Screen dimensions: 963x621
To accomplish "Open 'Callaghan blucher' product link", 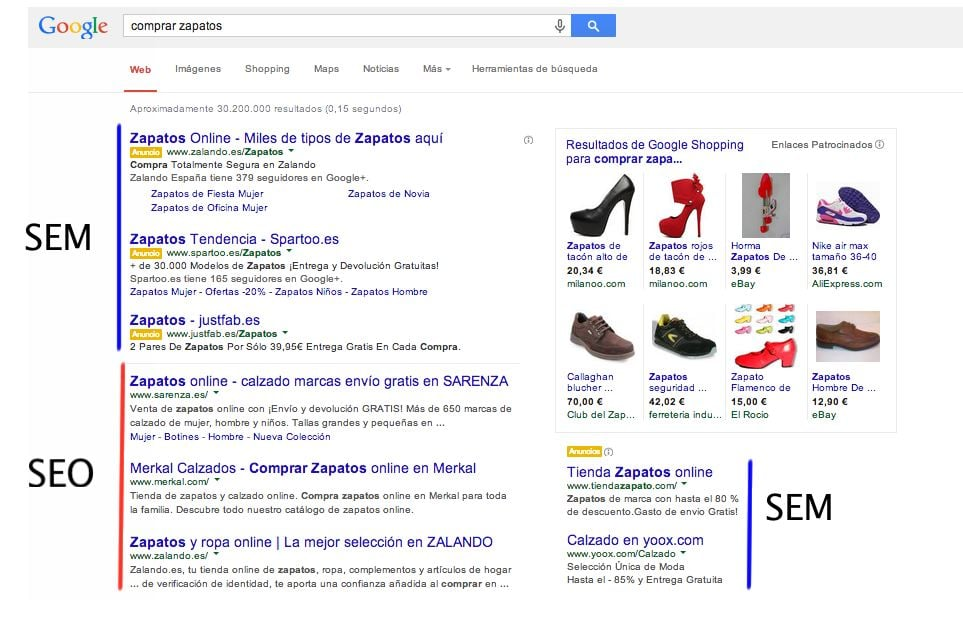I will (590, 382).
